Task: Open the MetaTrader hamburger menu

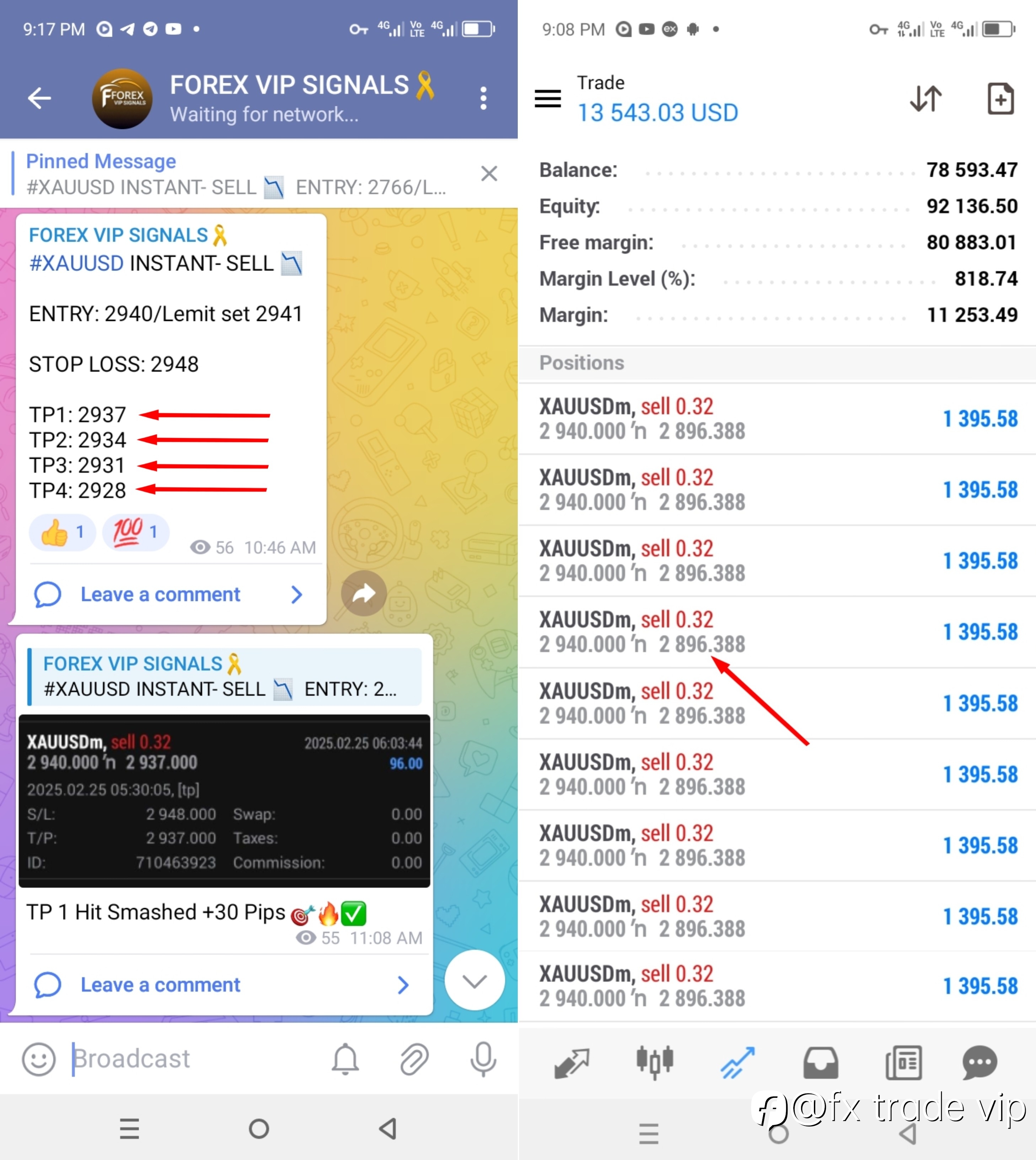Action: point(548,98)
